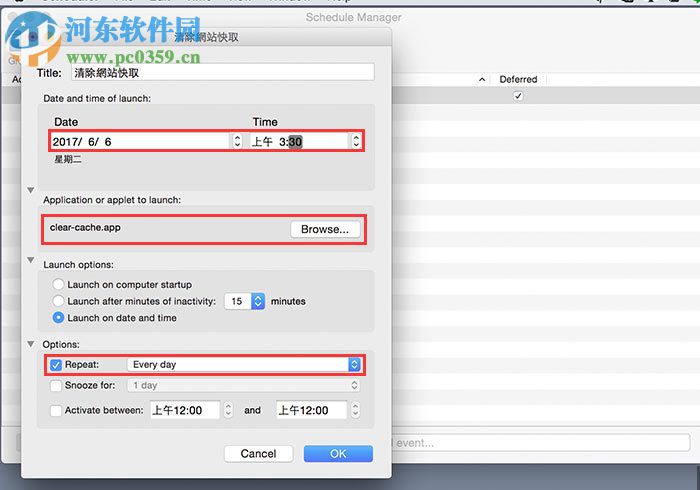Select the Time field showing 3:30
This screenshot has height=490, width=700.
point(299,141)
